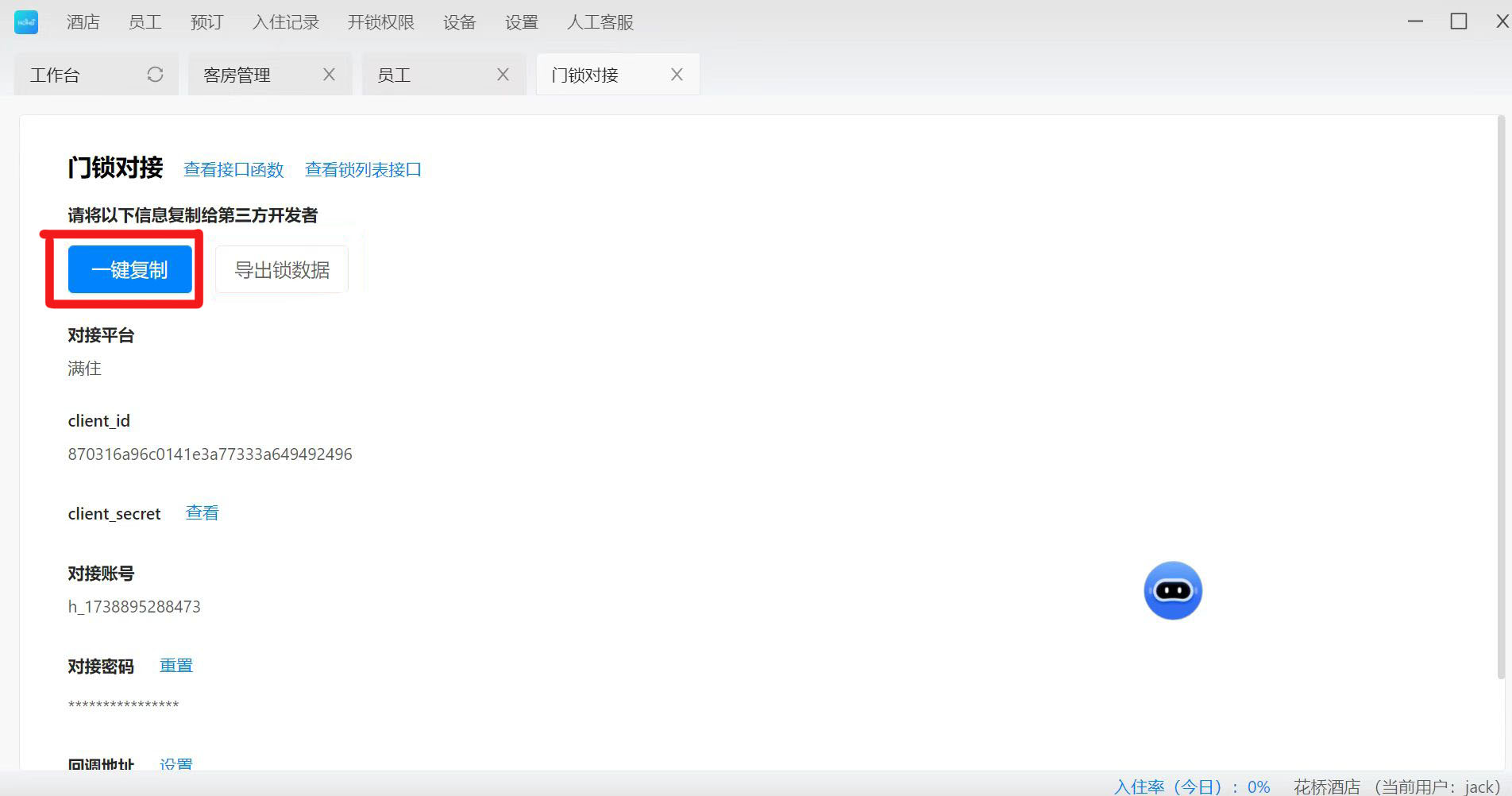Image resolution: width=1512 pixels, height=796 pixels.
Task: Open the blue robot assistant chat
Action: 1172,591
